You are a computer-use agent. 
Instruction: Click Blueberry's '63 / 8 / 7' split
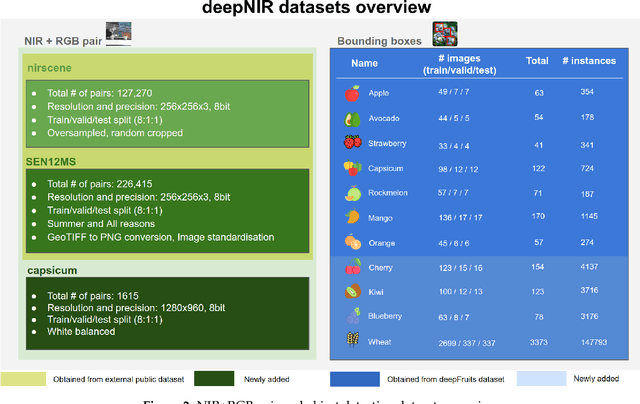point(454,317)
